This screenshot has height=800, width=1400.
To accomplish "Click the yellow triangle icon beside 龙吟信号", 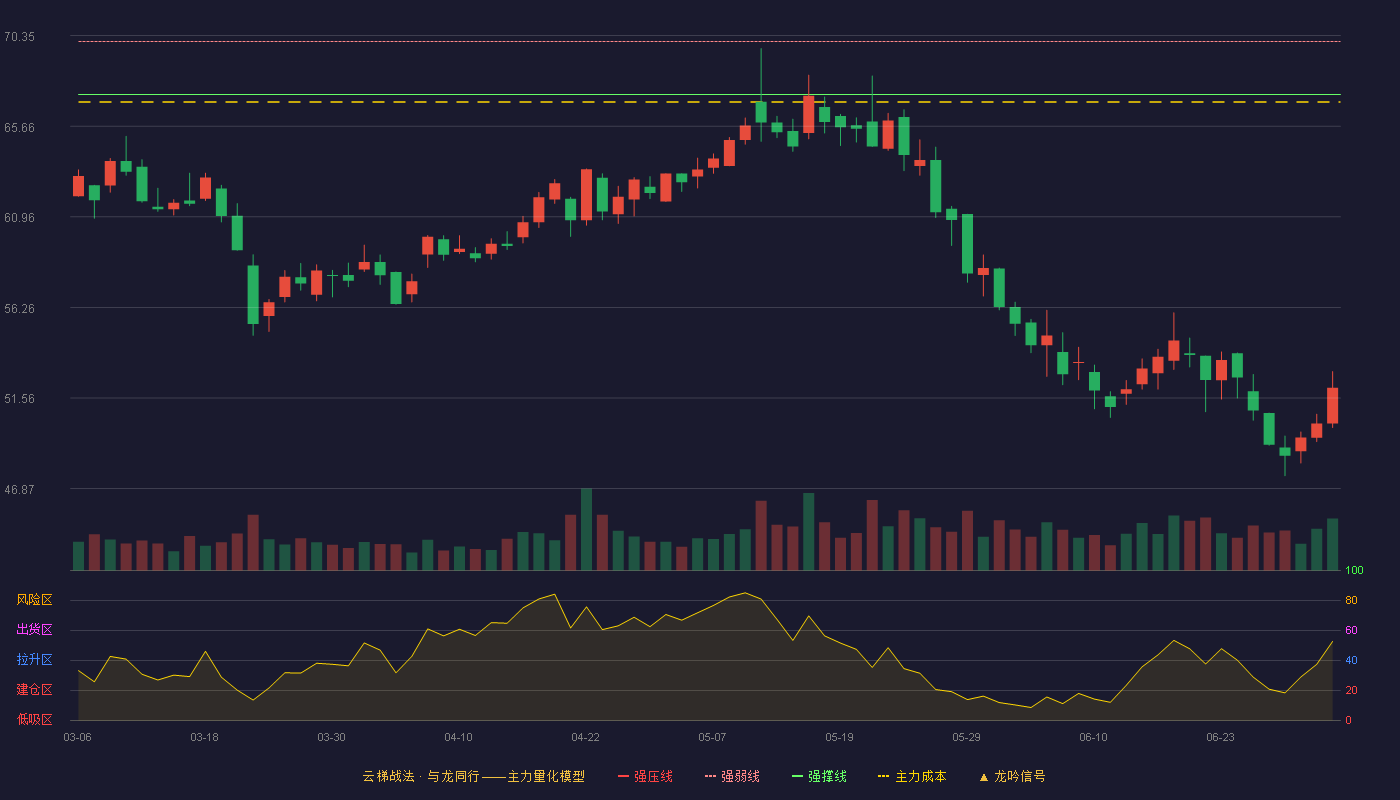I will pyautogui.click(x=984, y=777).
